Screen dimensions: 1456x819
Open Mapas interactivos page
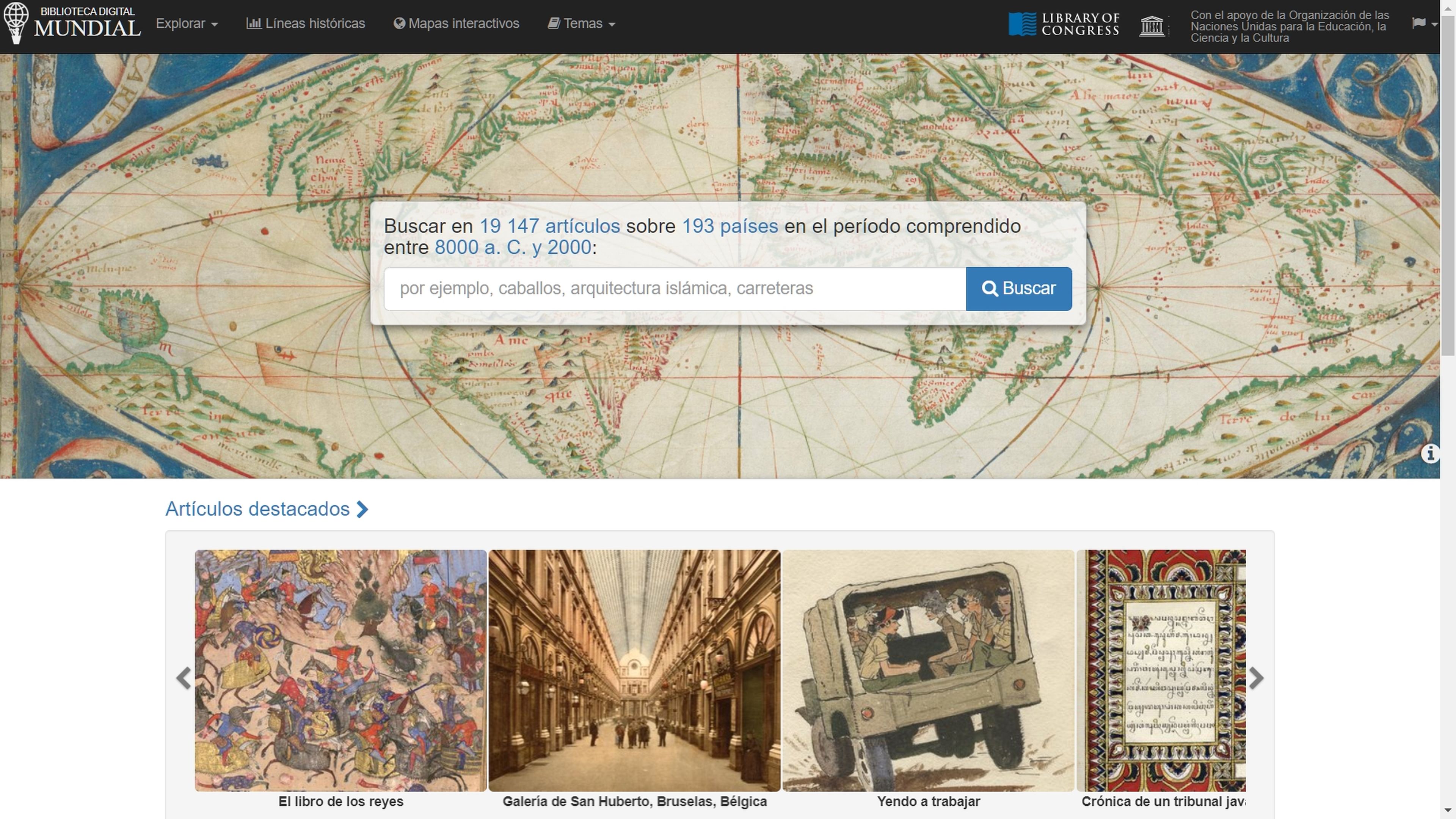click(456, 24)
